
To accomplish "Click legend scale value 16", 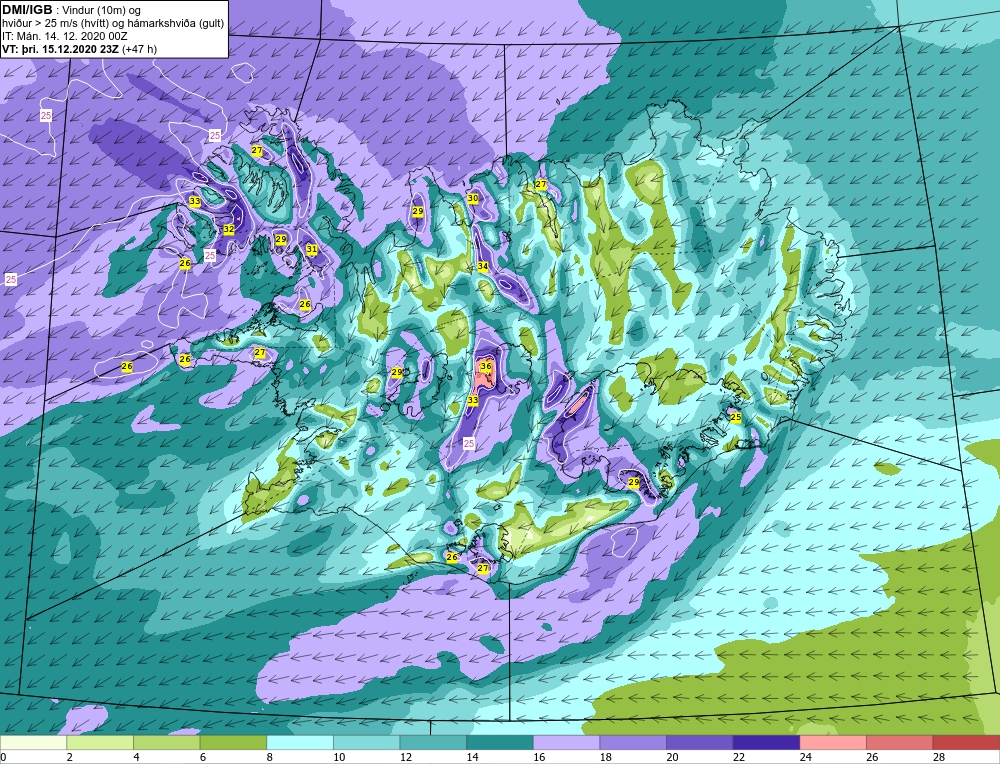I will click(x=538, y=757).
